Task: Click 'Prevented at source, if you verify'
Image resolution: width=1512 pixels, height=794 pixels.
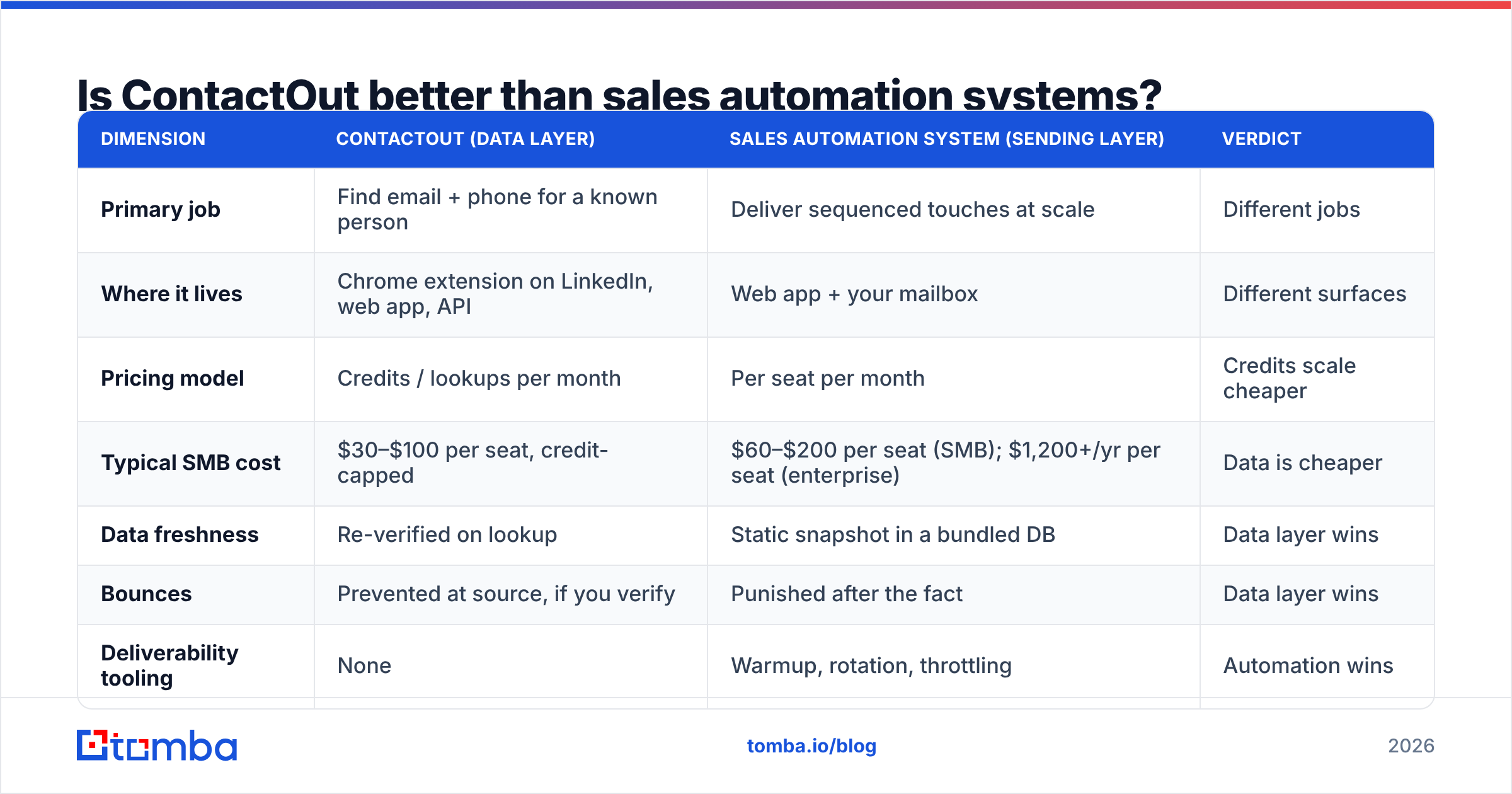Action: point(506,594)
